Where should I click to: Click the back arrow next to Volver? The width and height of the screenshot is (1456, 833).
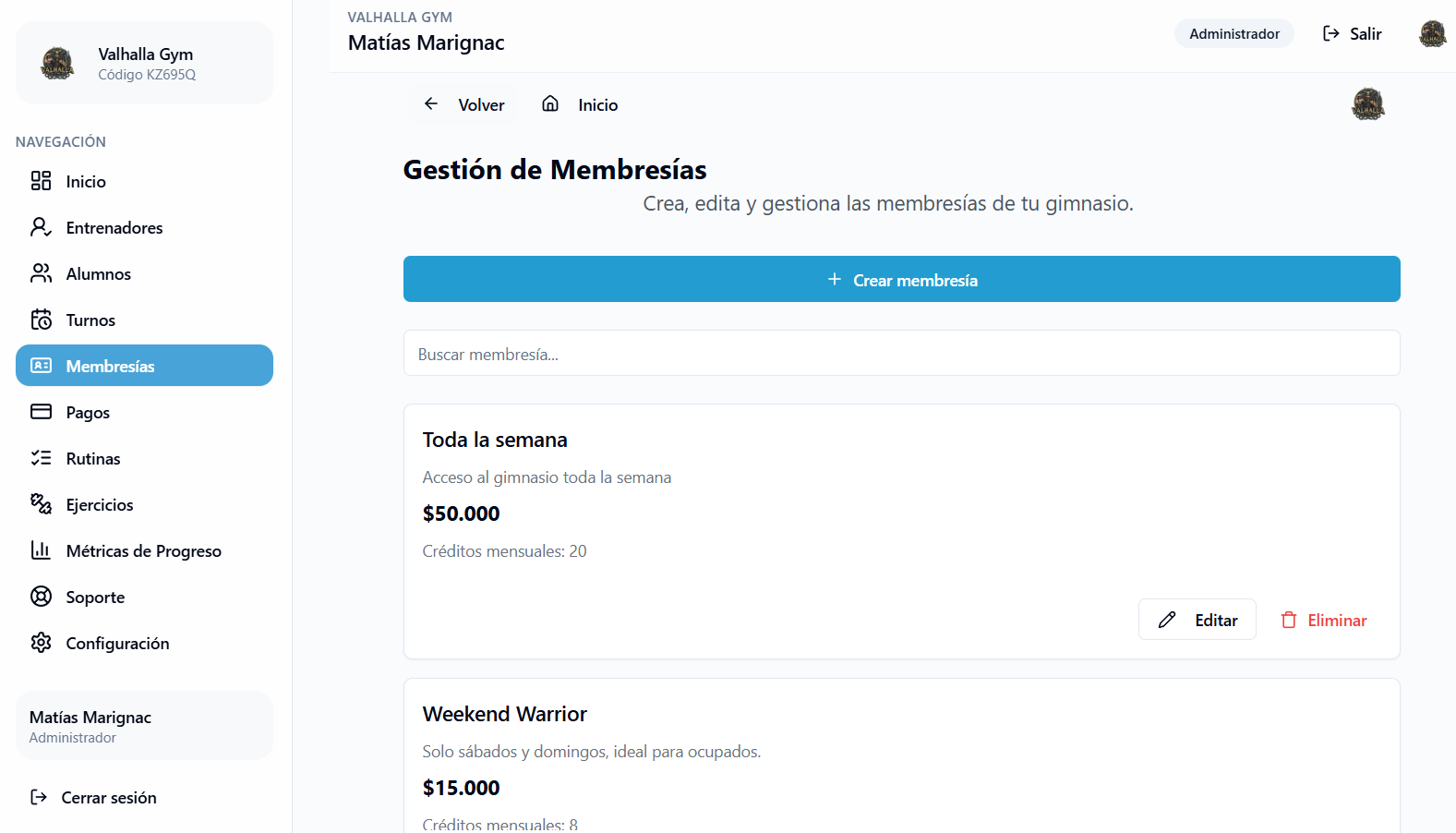point(431,104)
